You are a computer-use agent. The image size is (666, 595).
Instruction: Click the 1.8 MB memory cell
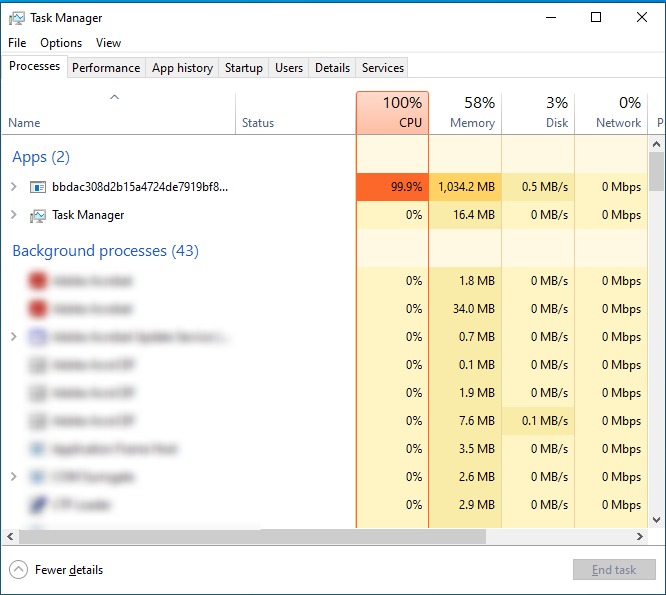point(465,281)
